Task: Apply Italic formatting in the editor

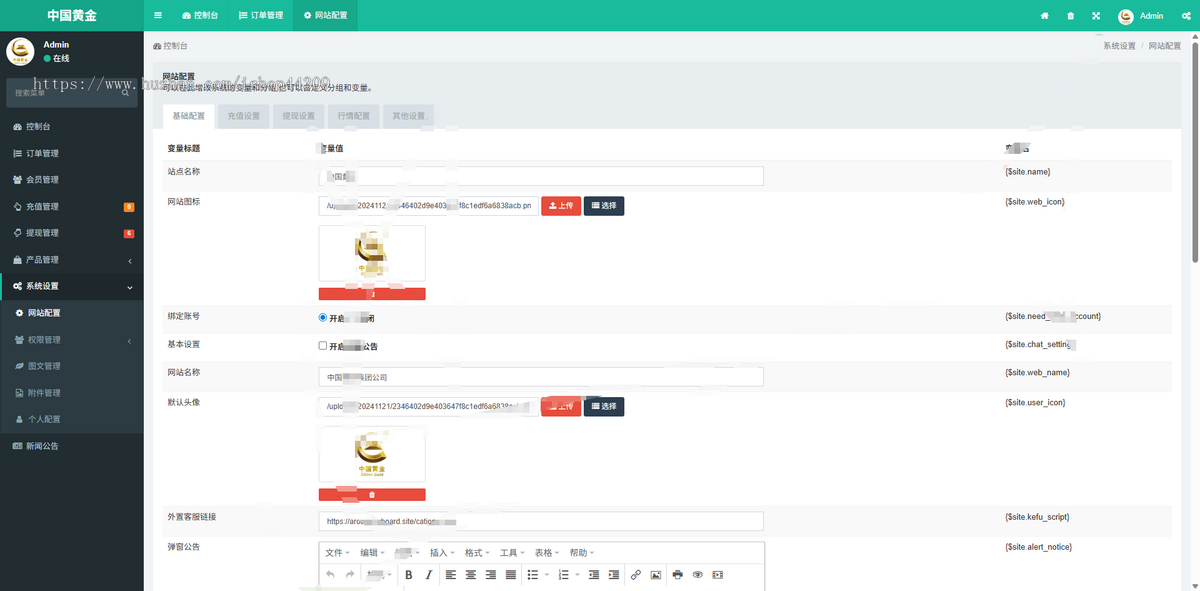Action: [429, 575]
